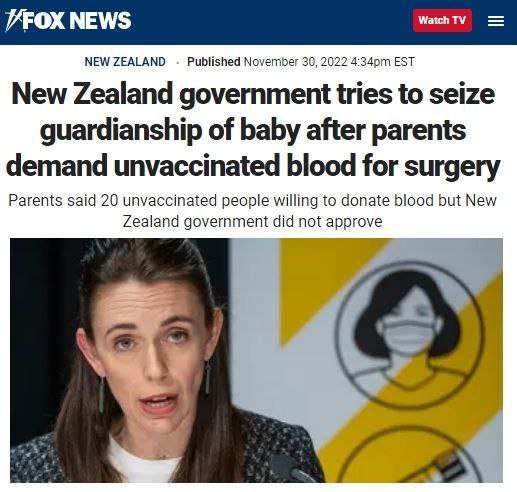Click the word NEWS in the header logo
The height and width of the screenshot is (492, 517).
(x=102, y=20)
